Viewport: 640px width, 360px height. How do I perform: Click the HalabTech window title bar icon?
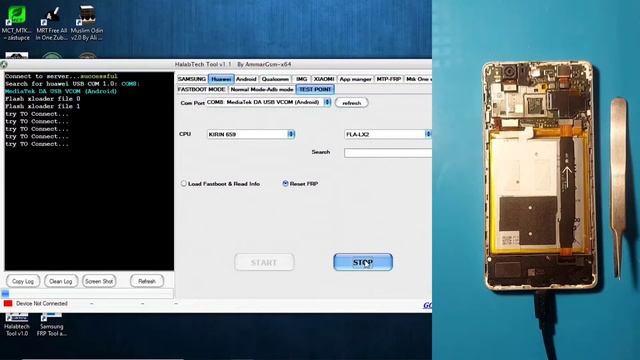click(x=4, y=64)
